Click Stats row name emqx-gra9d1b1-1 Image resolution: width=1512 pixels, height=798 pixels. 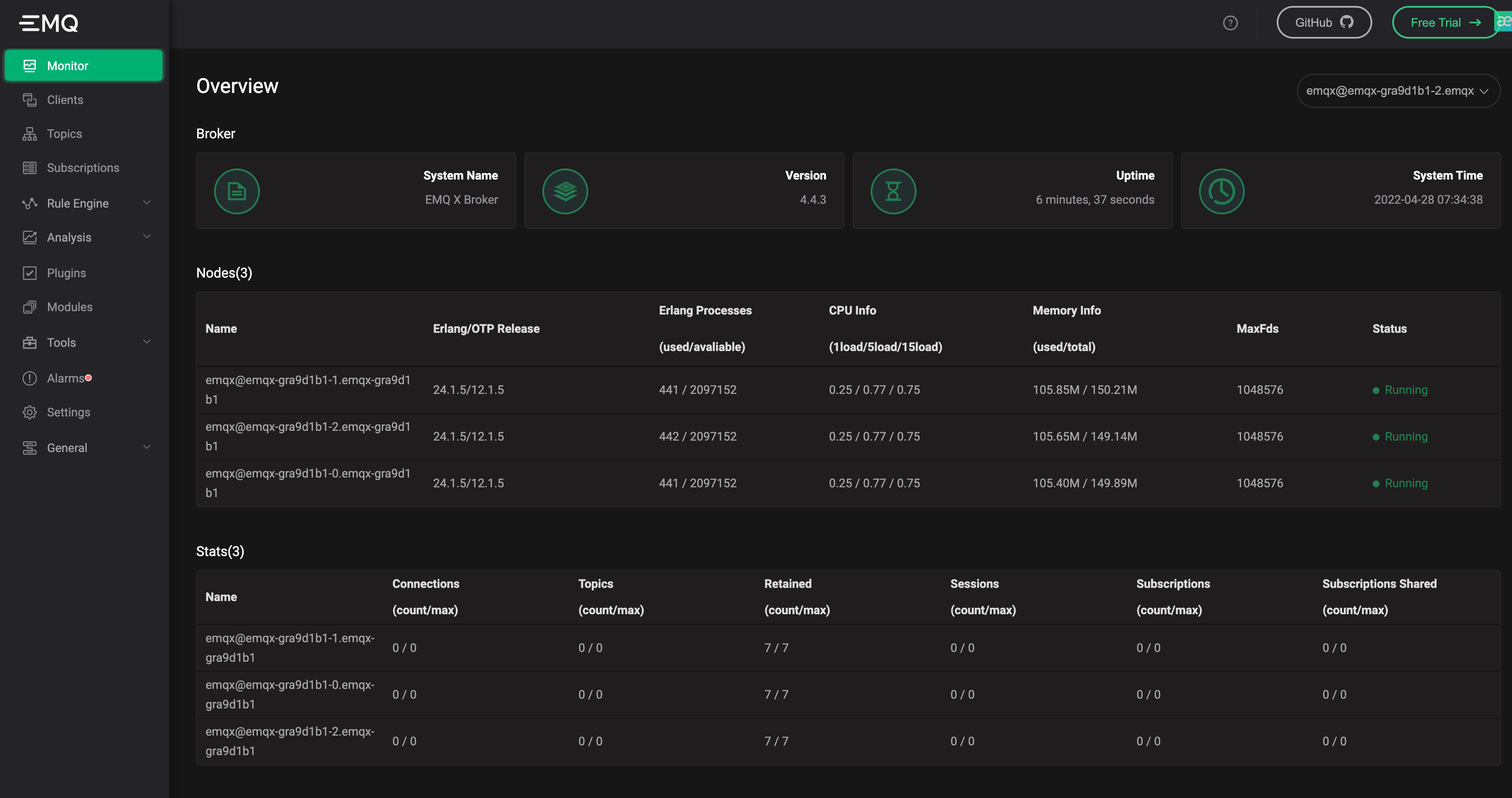[290, 648]
